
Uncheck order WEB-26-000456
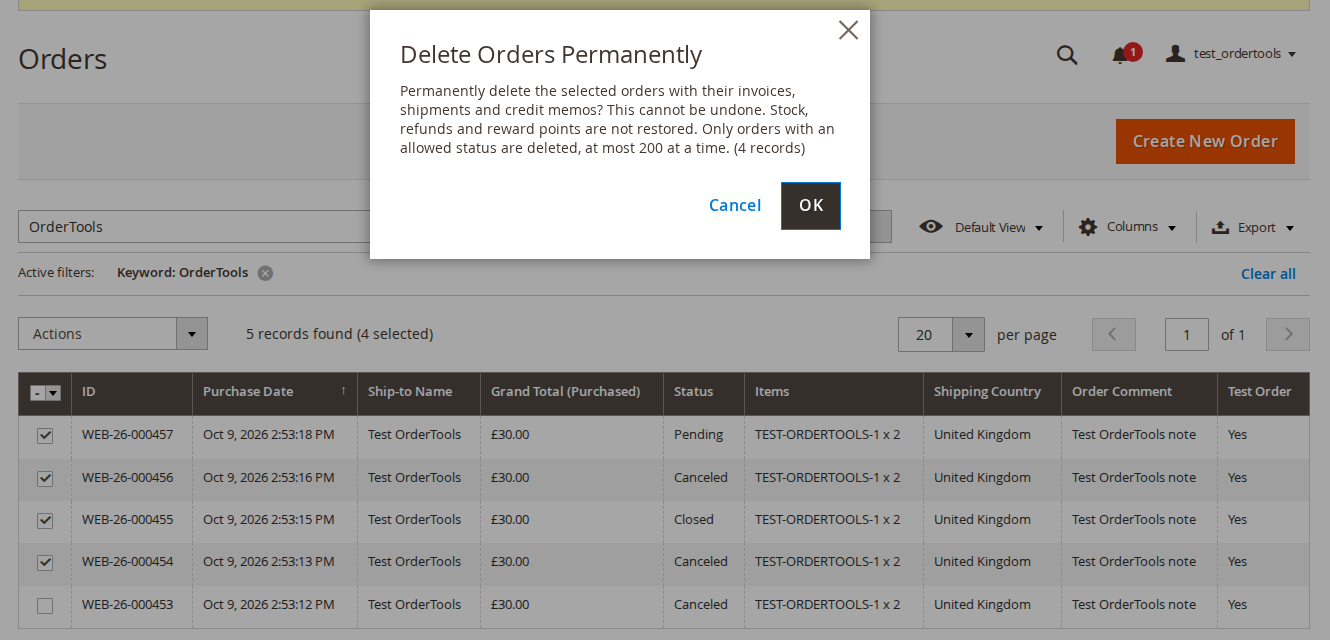(x=45, y=478)
